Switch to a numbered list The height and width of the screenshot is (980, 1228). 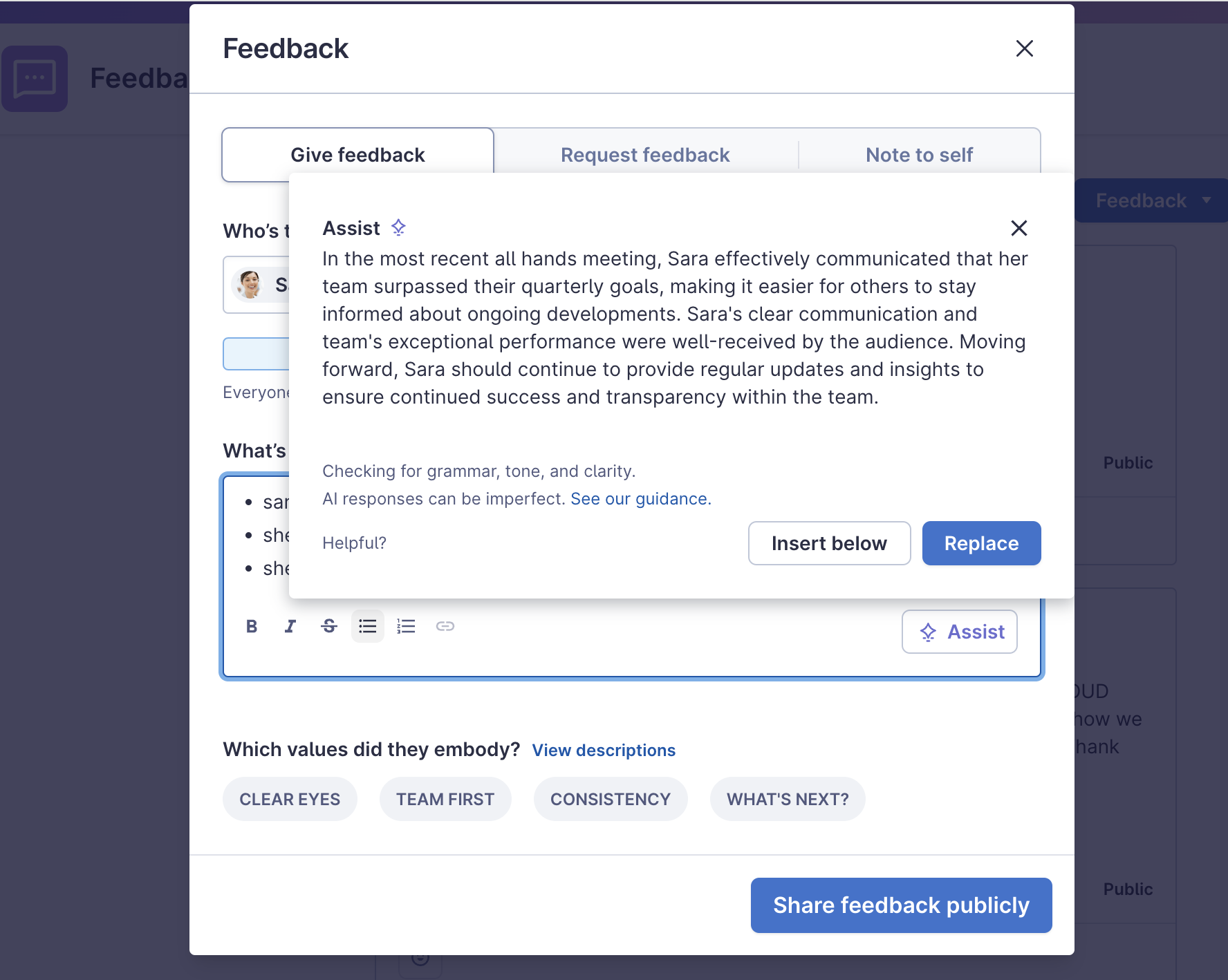[x=406, y=626]
